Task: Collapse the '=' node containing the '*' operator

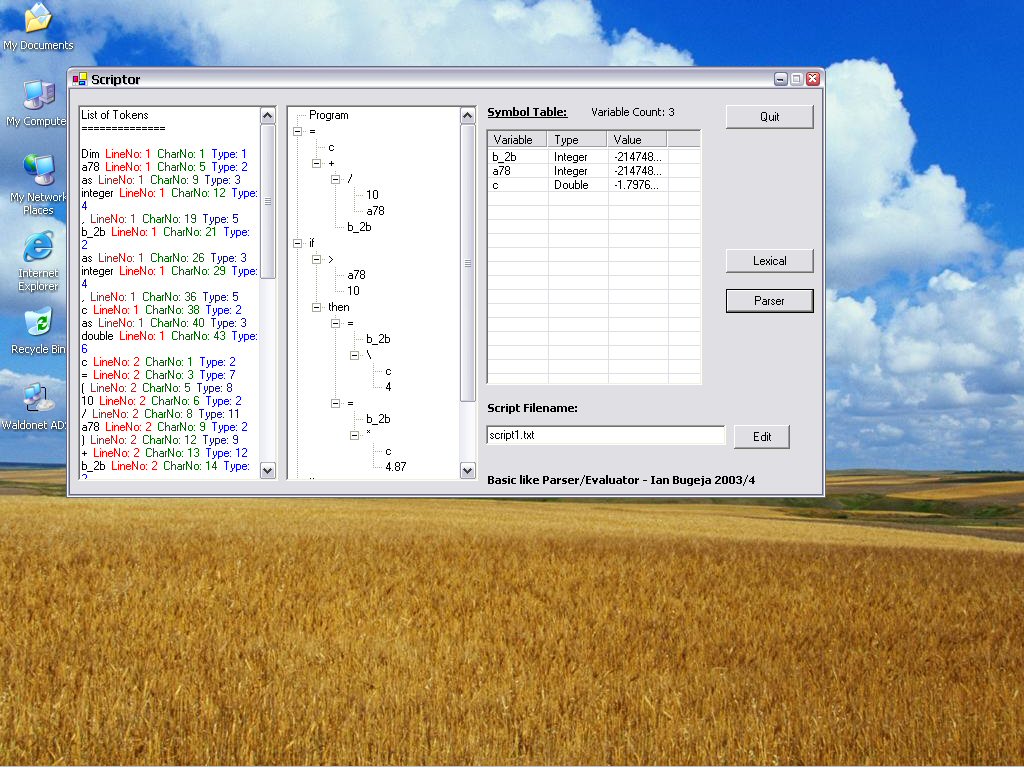Action: [x=336, y=403]
